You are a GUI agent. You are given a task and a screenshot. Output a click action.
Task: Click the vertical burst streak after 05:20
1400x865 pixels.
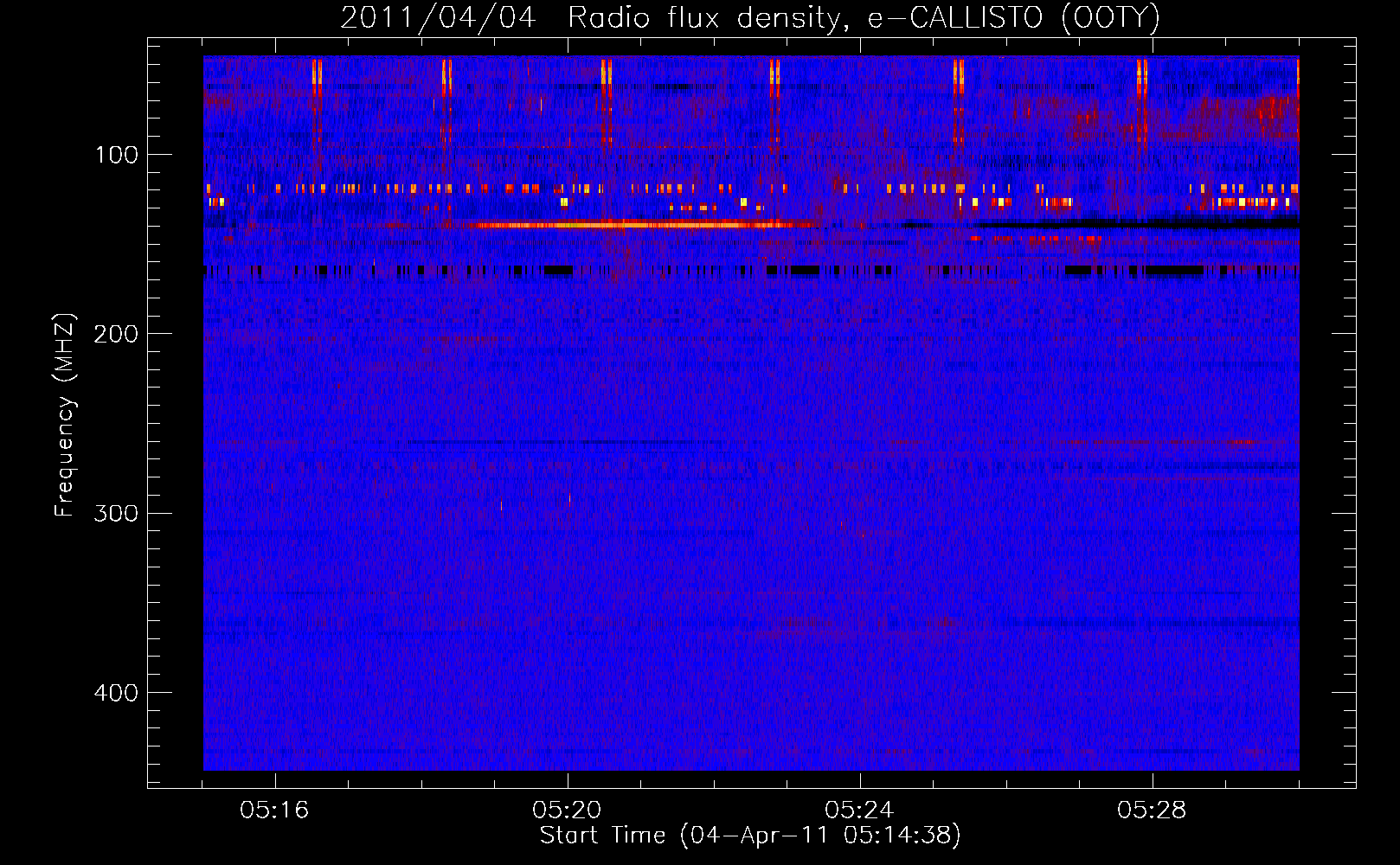click(x=606, y=99)
